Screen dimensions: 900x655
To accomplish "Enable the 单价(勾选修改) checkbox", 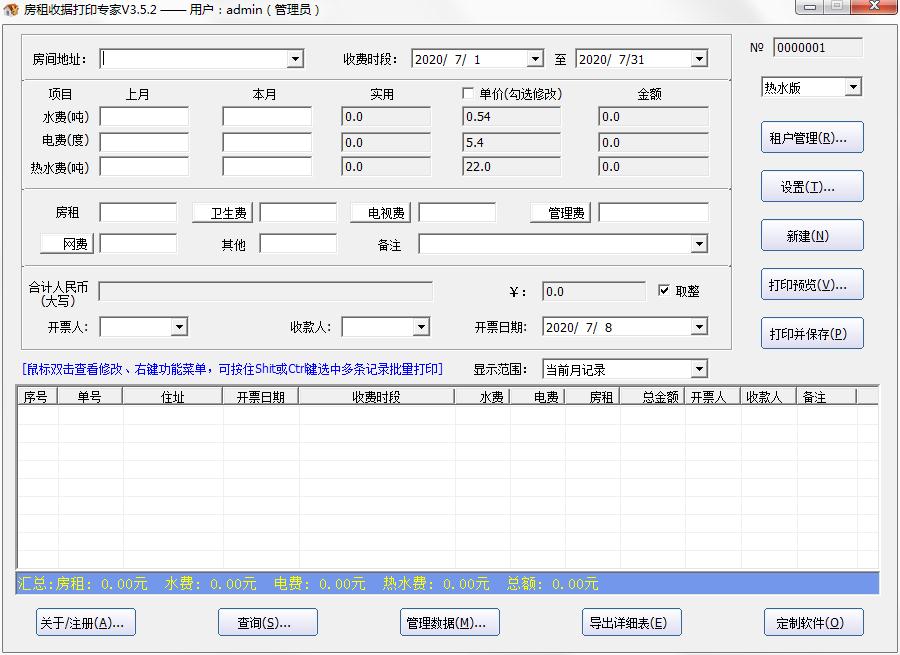I will click(x=468, y=94).
